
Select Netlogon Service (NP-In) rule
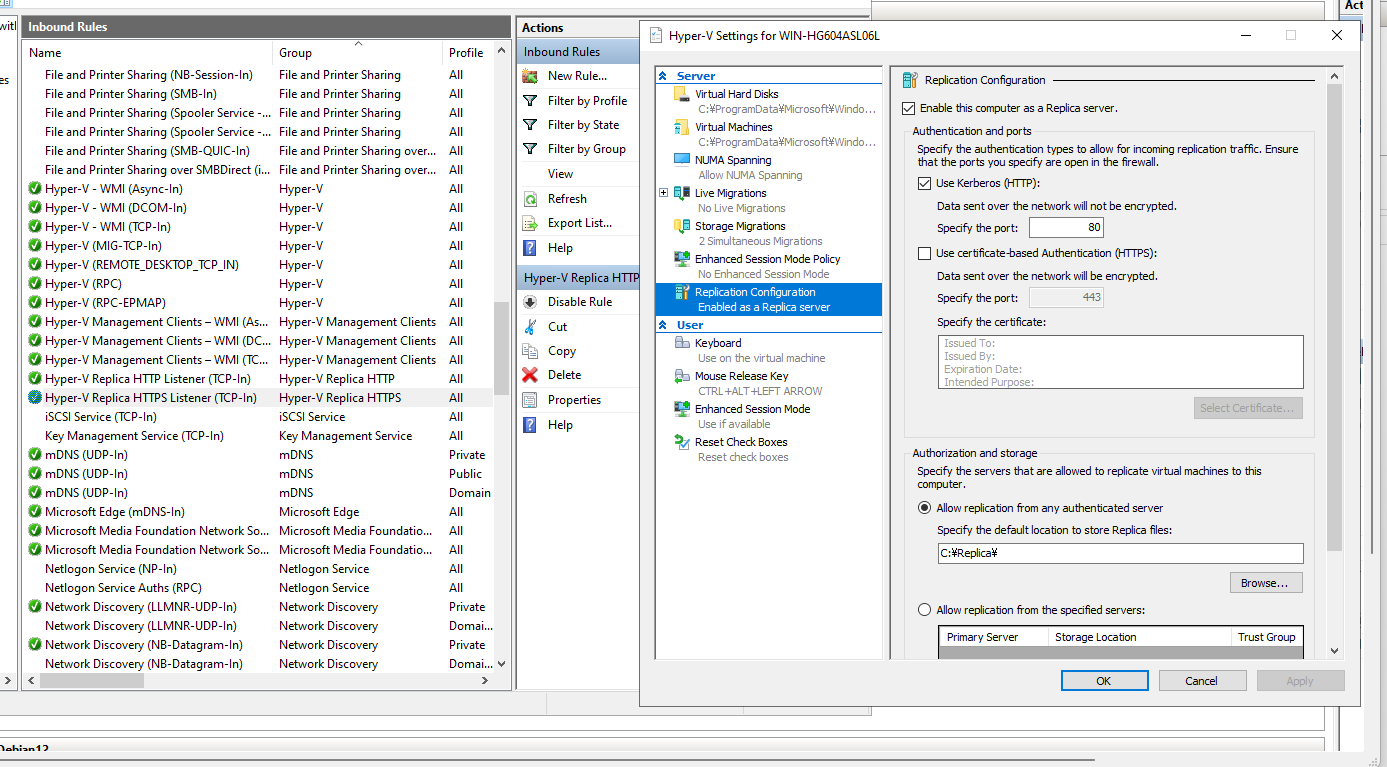[x=258, y=569]
